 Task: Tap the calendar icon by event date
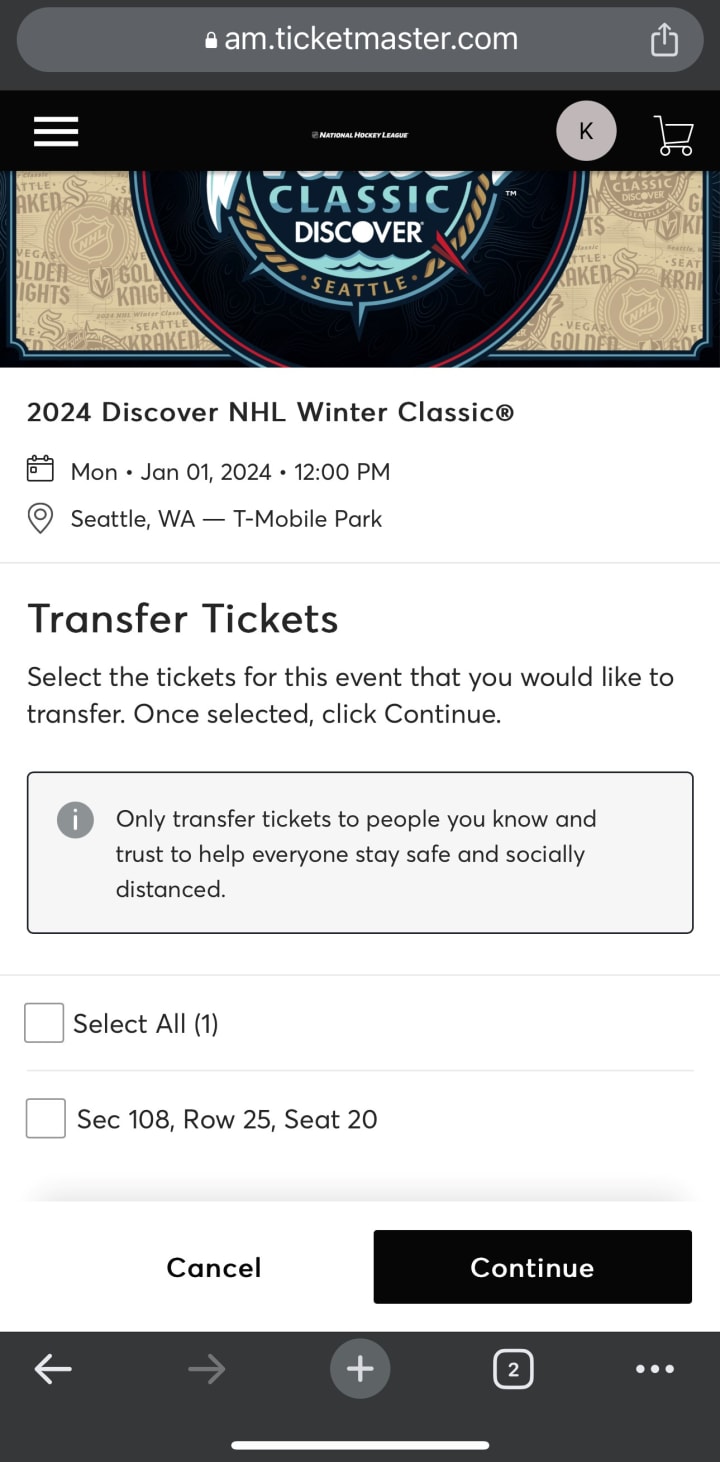point(40,470)
